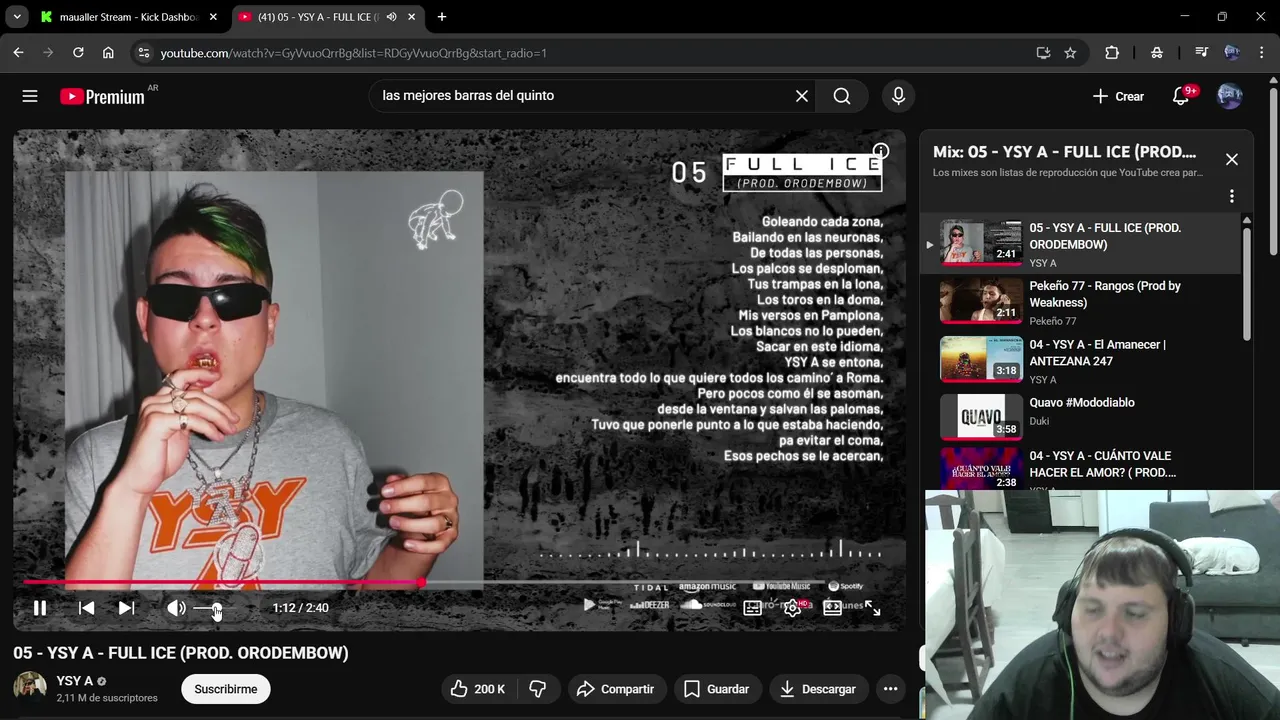Go forward in browser history

(x=48, y=53)
